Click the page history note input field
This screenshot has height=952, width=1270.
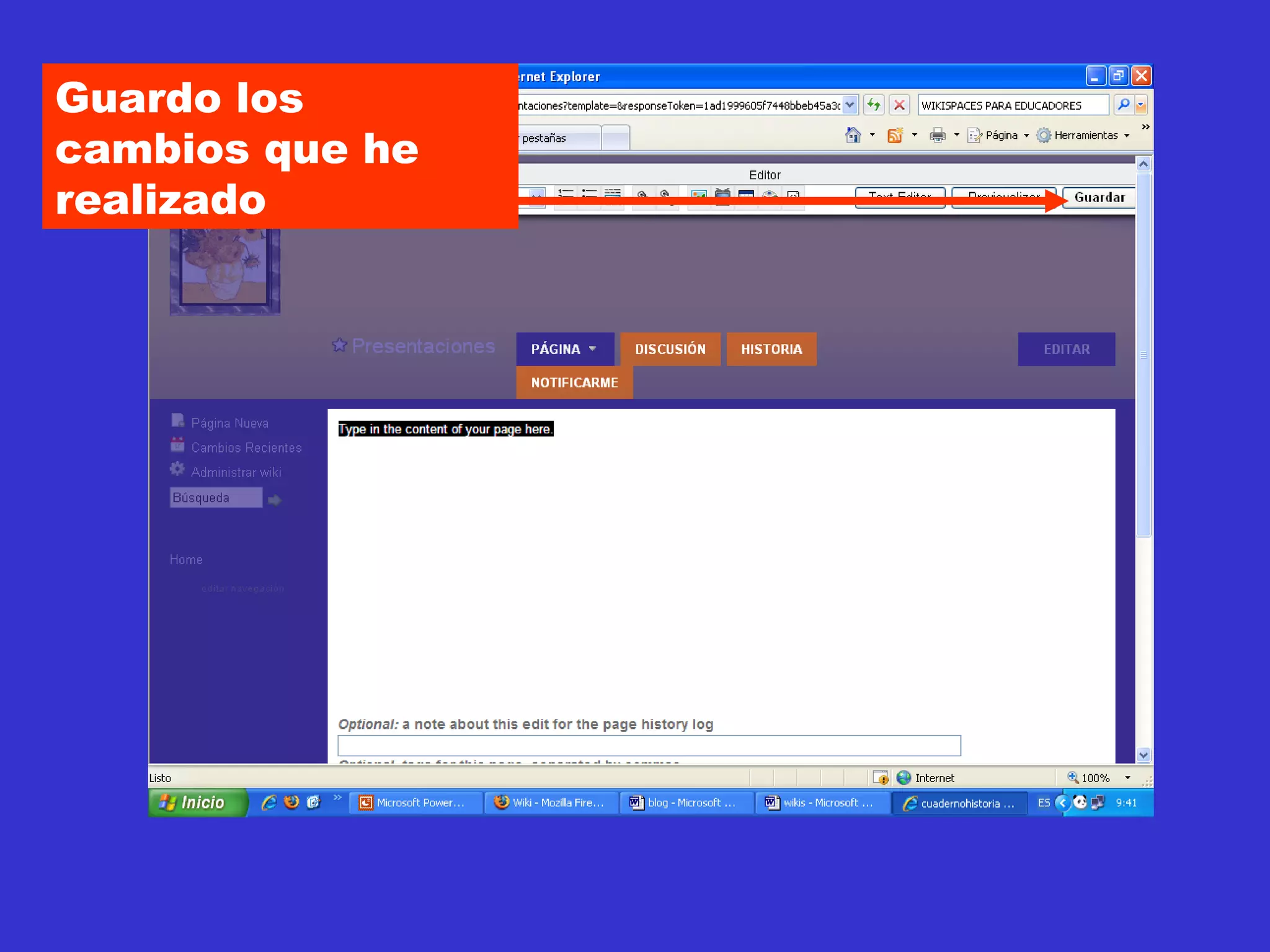pyautogui.click(x=649, y=745)
